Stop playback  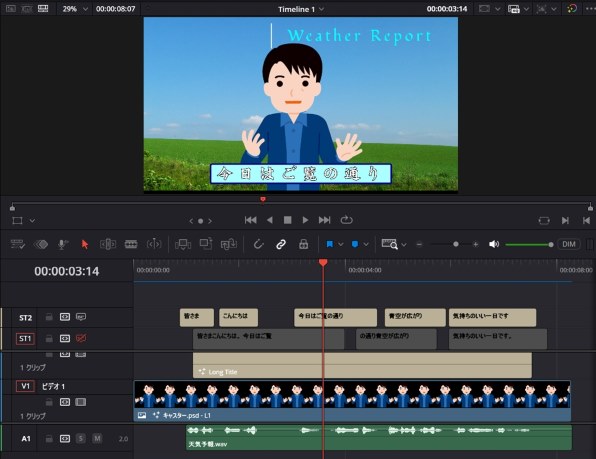[288, 220]
